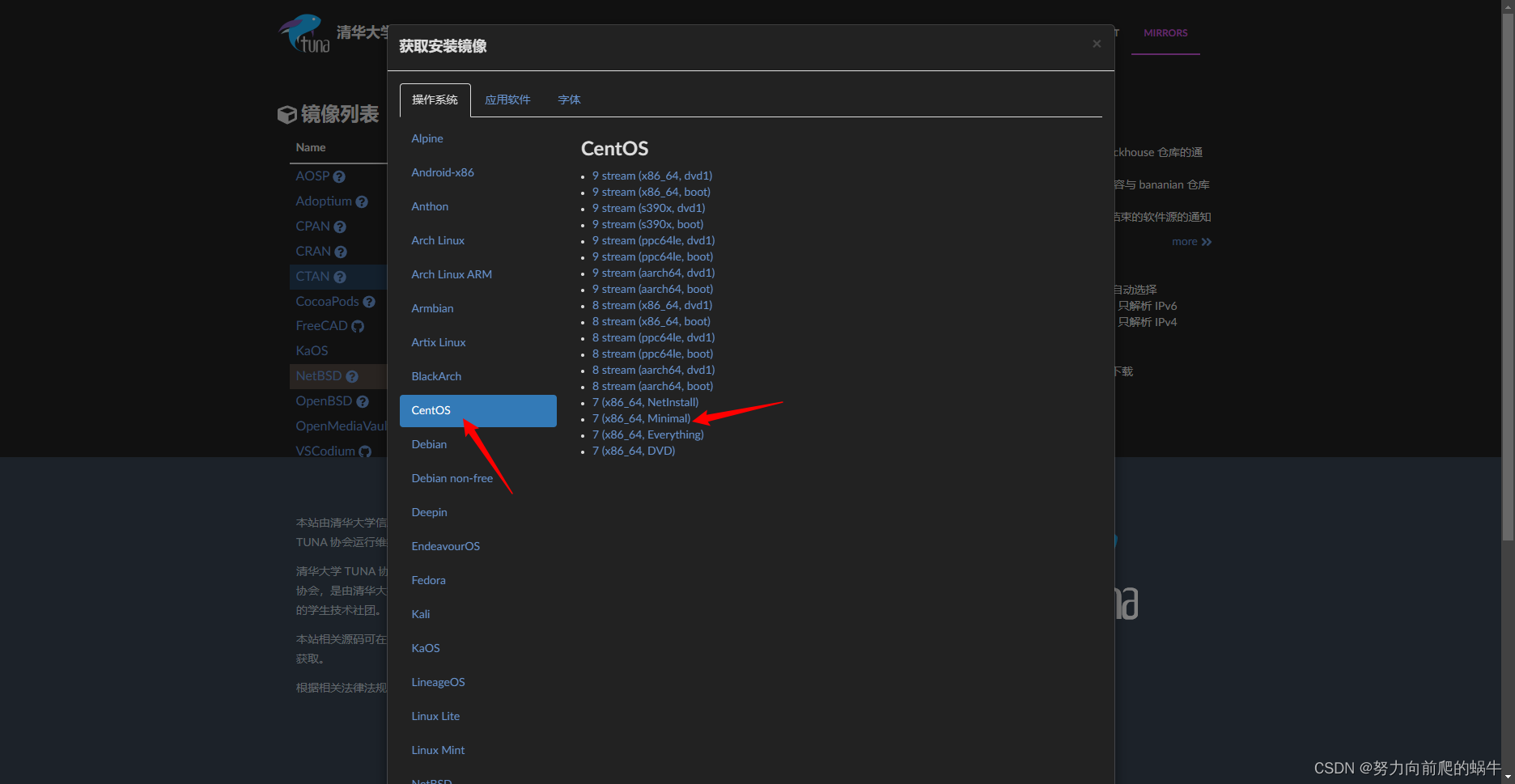The width and height of the screenshot is (1515, 784).
Task: Download 8 stream (ppc64le, dvd1)
Action: 654,337
